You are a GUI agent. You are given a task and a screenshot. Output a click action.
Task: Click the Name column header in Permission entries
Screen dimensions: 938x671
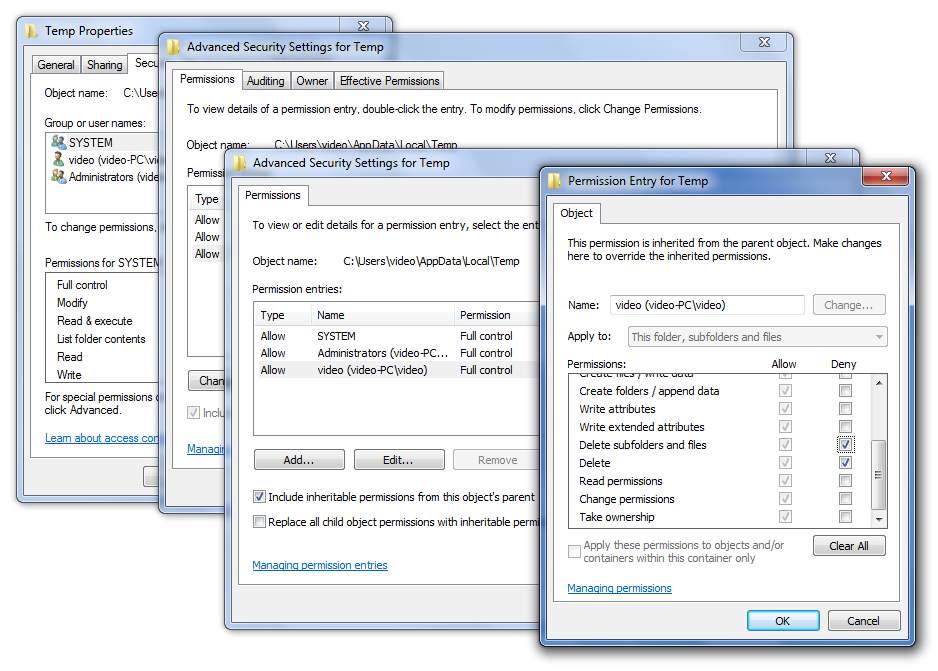pyautogui.click(x=383, y=315)
